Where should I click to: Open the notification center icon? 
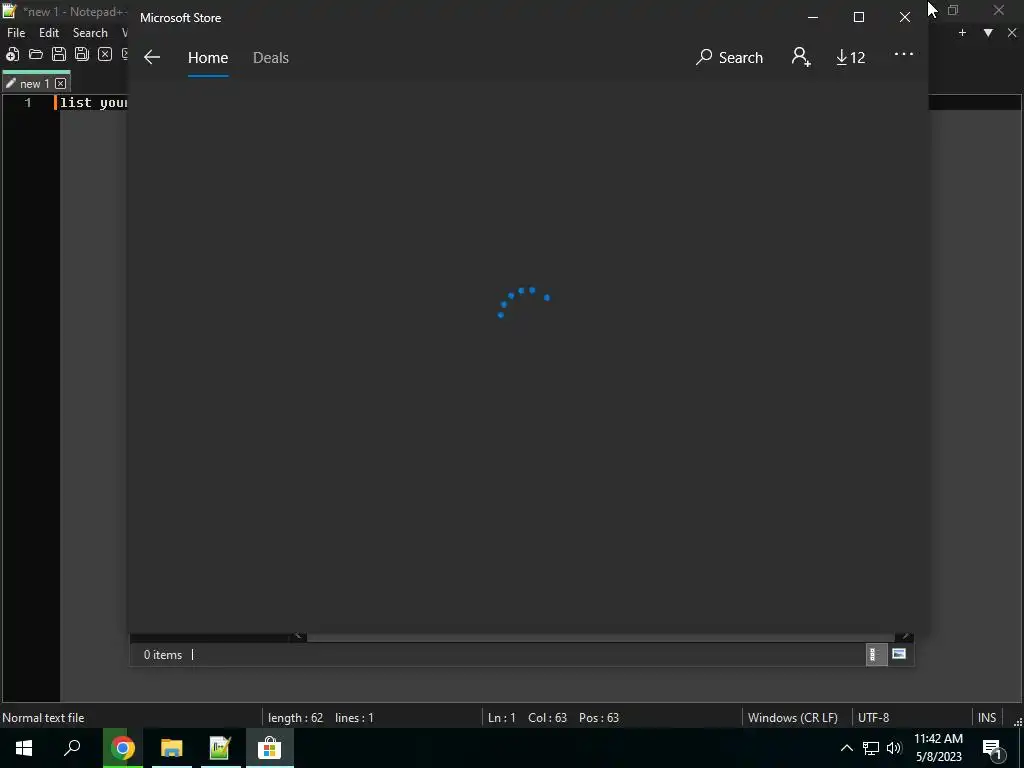pos(993,749)
